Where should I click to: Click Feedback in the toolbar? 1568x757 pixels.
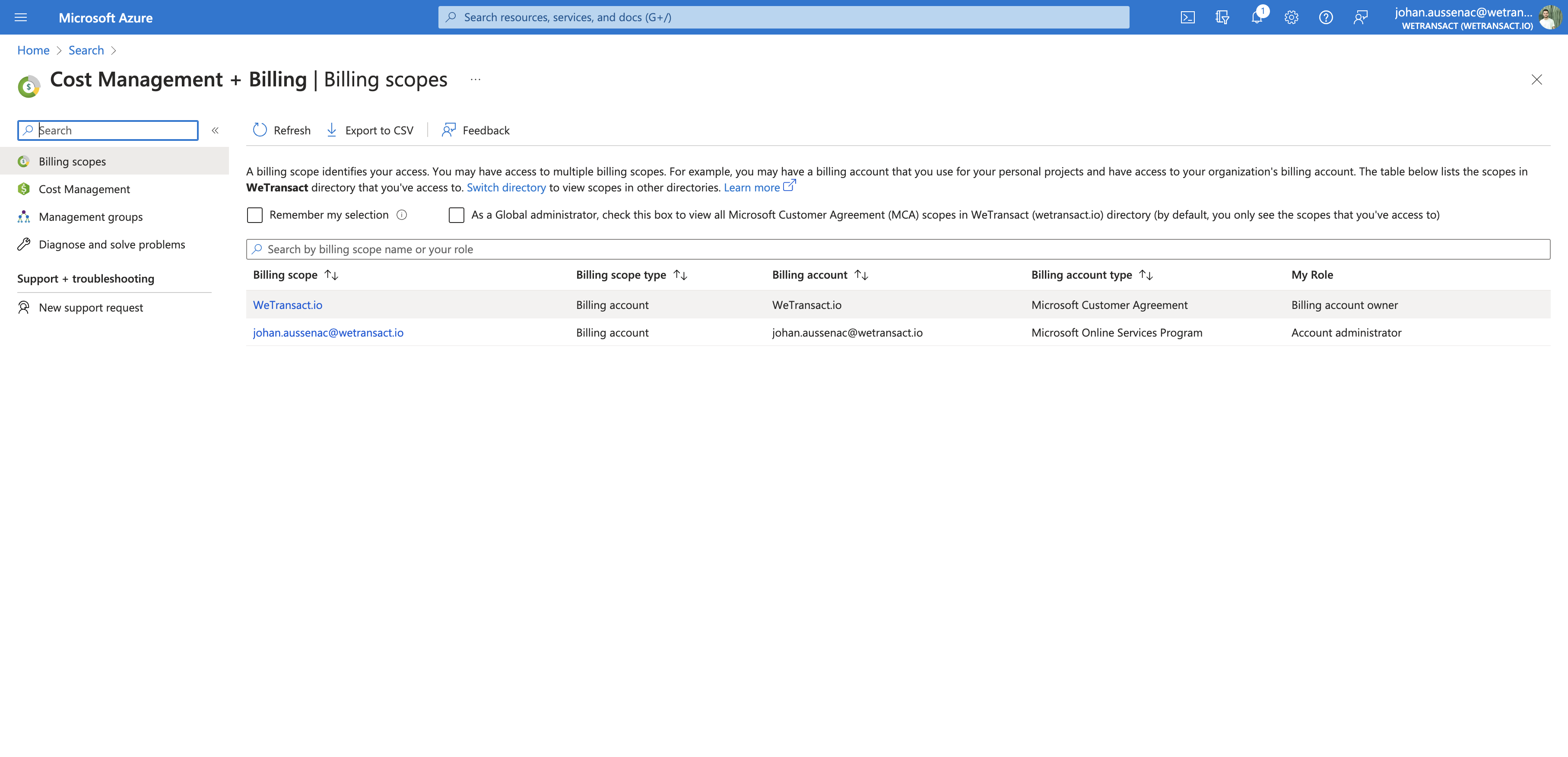tap(476, 130)
